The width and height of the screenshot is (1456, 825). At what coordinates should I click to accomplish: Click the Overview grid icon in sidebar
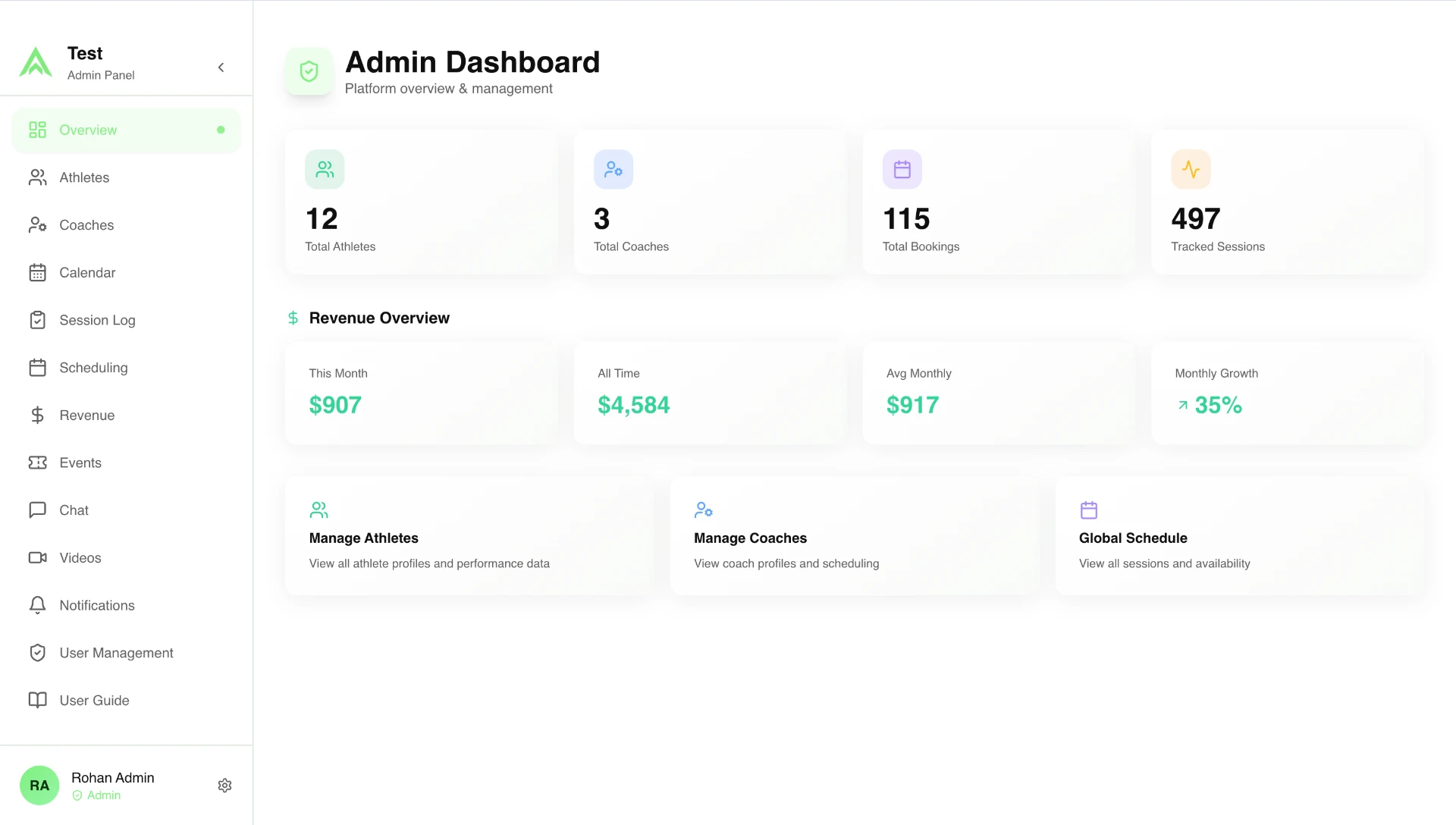(x=37, y=130)
